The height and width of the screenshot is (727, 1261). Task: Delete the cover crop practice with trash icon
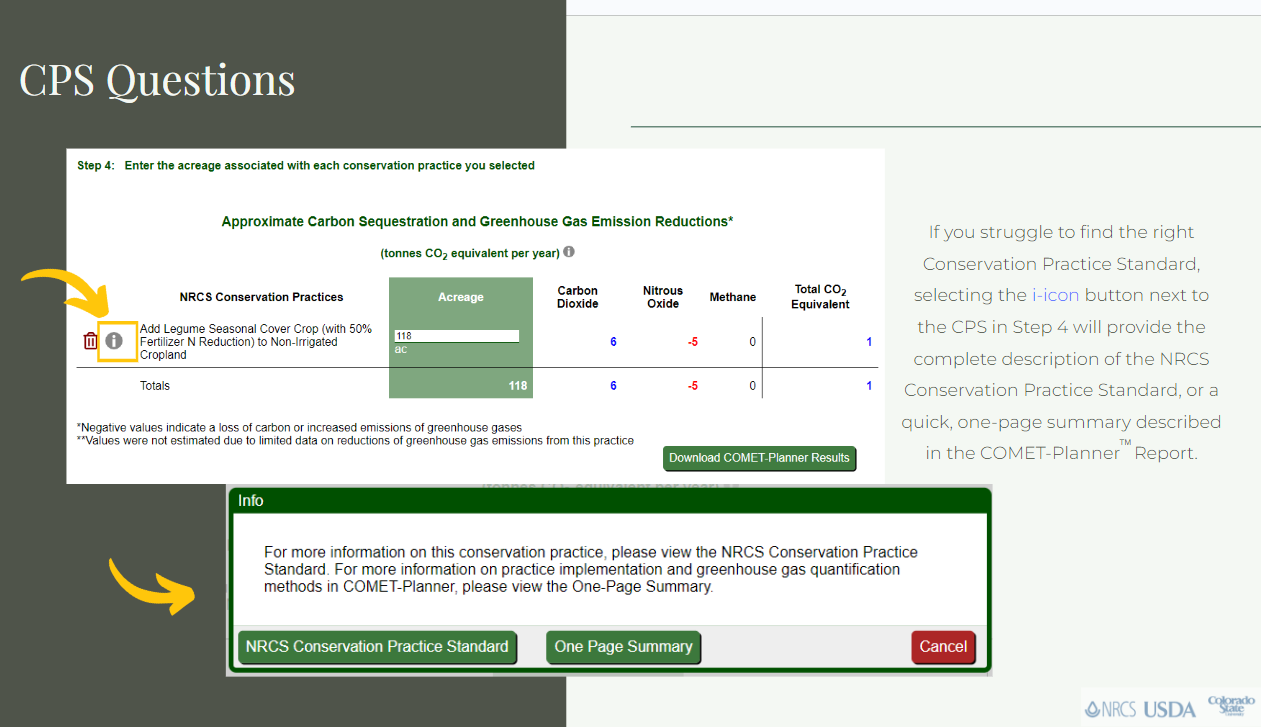(90, 341)
